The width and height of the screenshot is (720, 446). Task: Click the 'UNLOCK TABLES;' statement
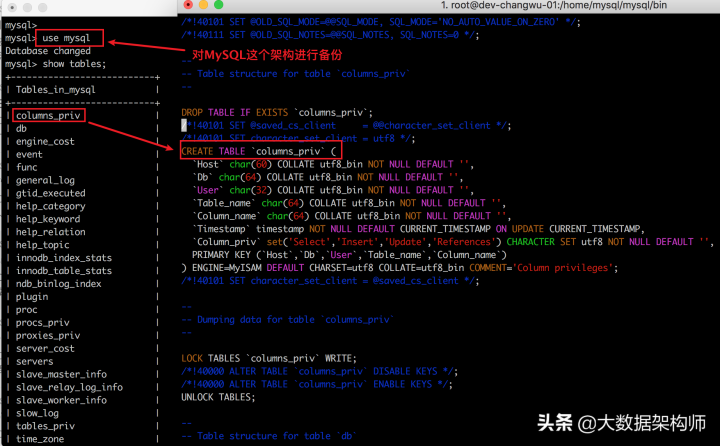pos(218,397)
